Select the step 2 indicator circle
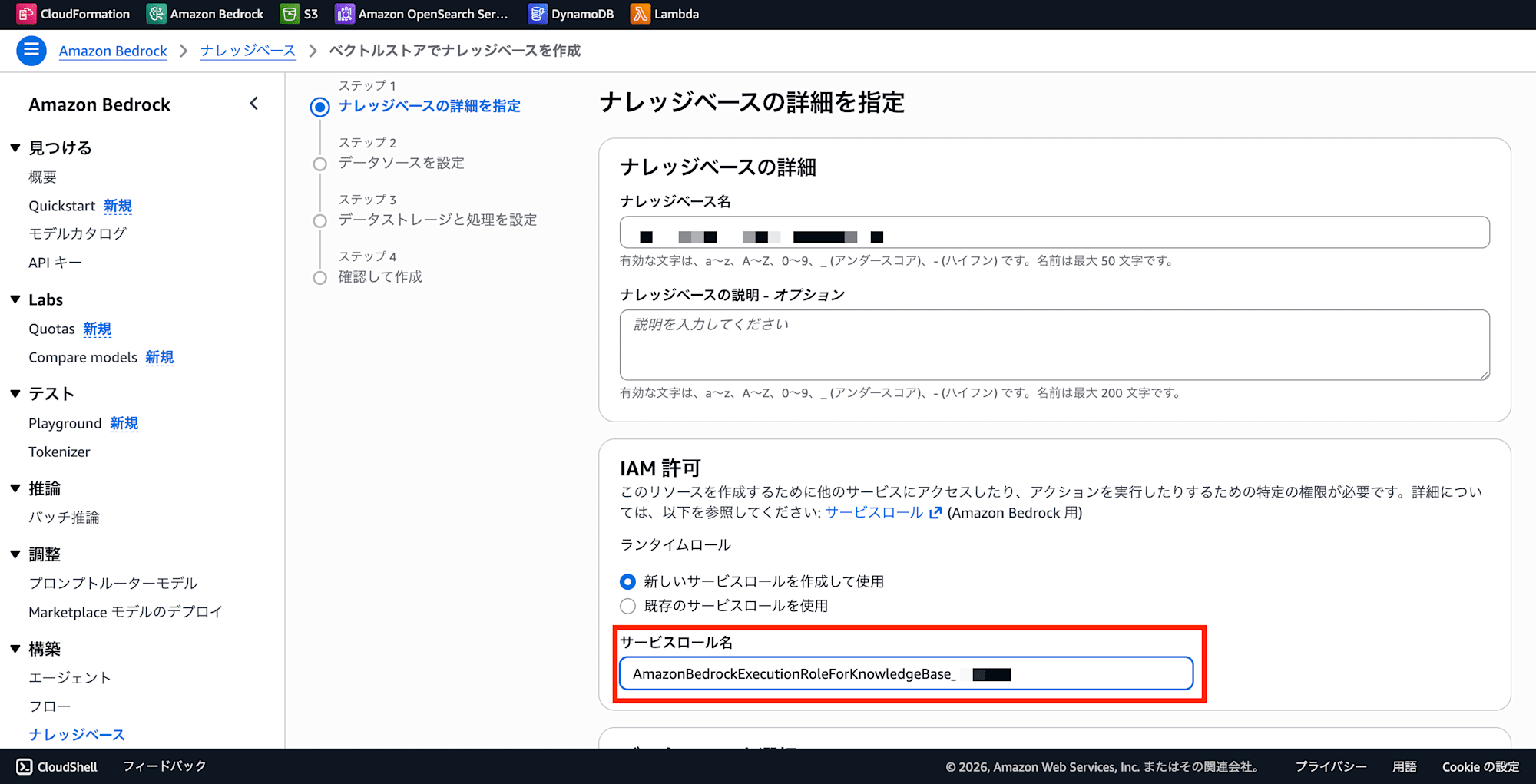Image resolution: width=1536 pixels, height=784 pixels. pyautogui.click(x=320, y=164)
